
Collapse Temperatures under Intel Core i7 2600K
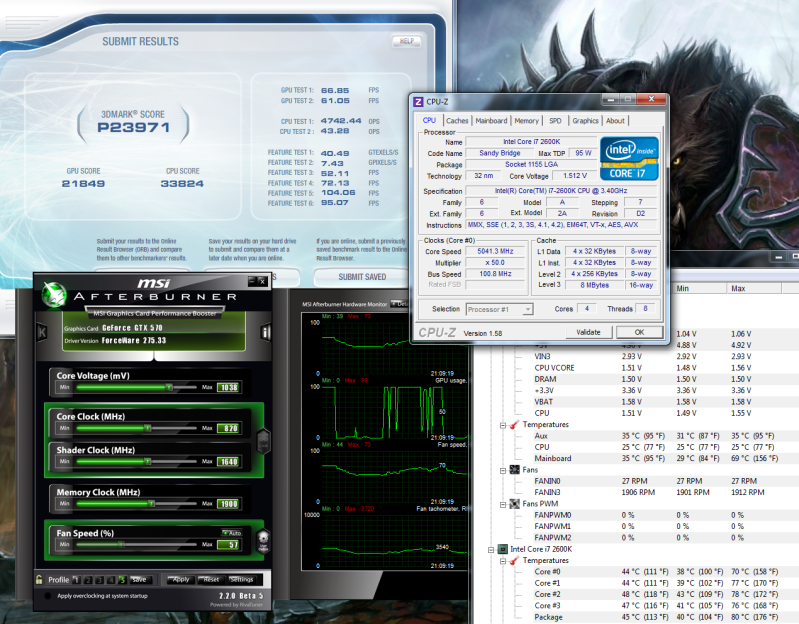pyautogui.click(x=503, y=561)
